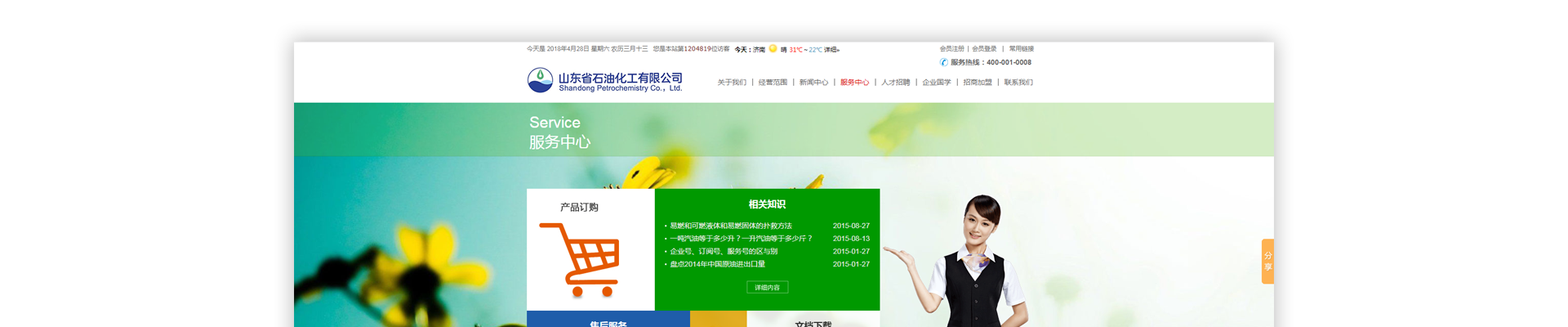Open the 人才招聘 navigation item
The height and width of the screenshot is (327, 1568).
pos(896,83)
